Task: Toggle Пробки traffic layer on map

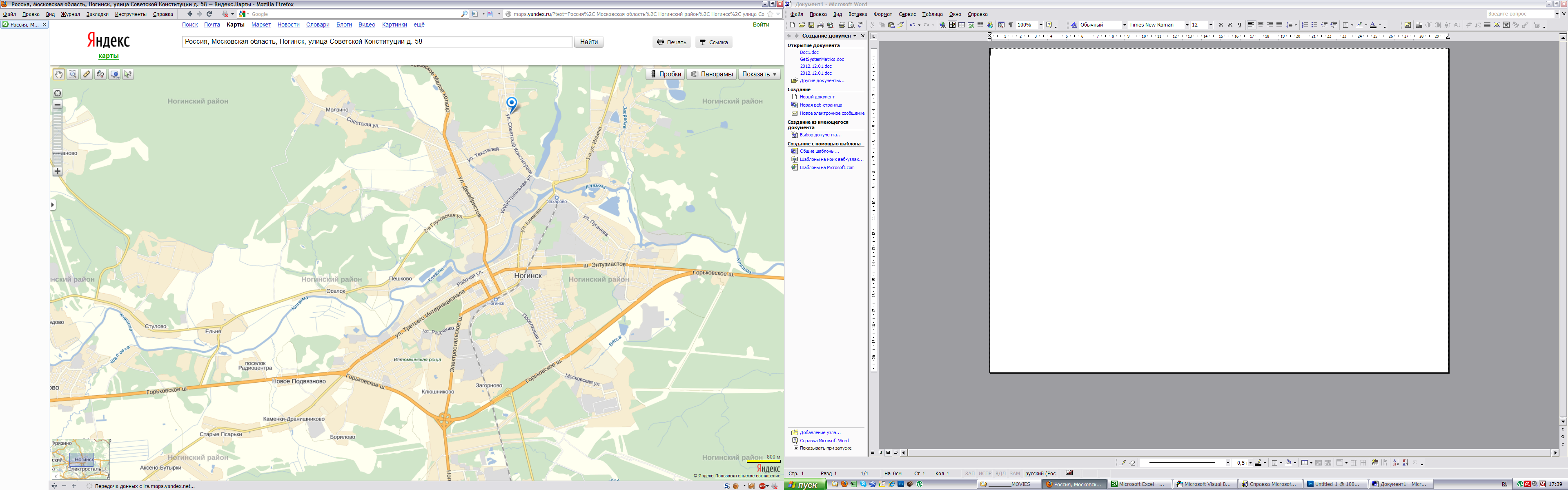Action: (666, 74)
